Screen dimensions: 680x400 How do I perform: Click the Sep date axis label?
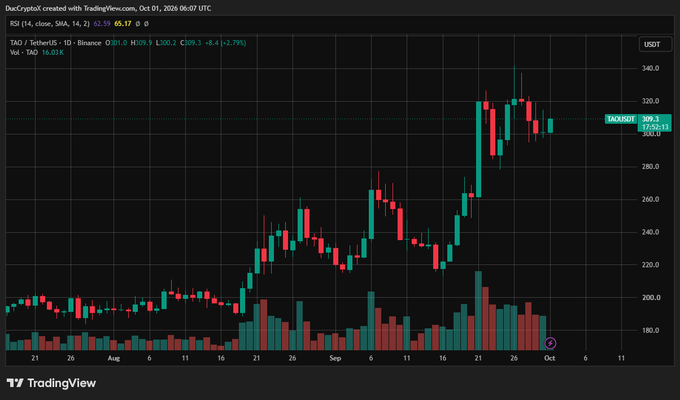pos(335,358)
